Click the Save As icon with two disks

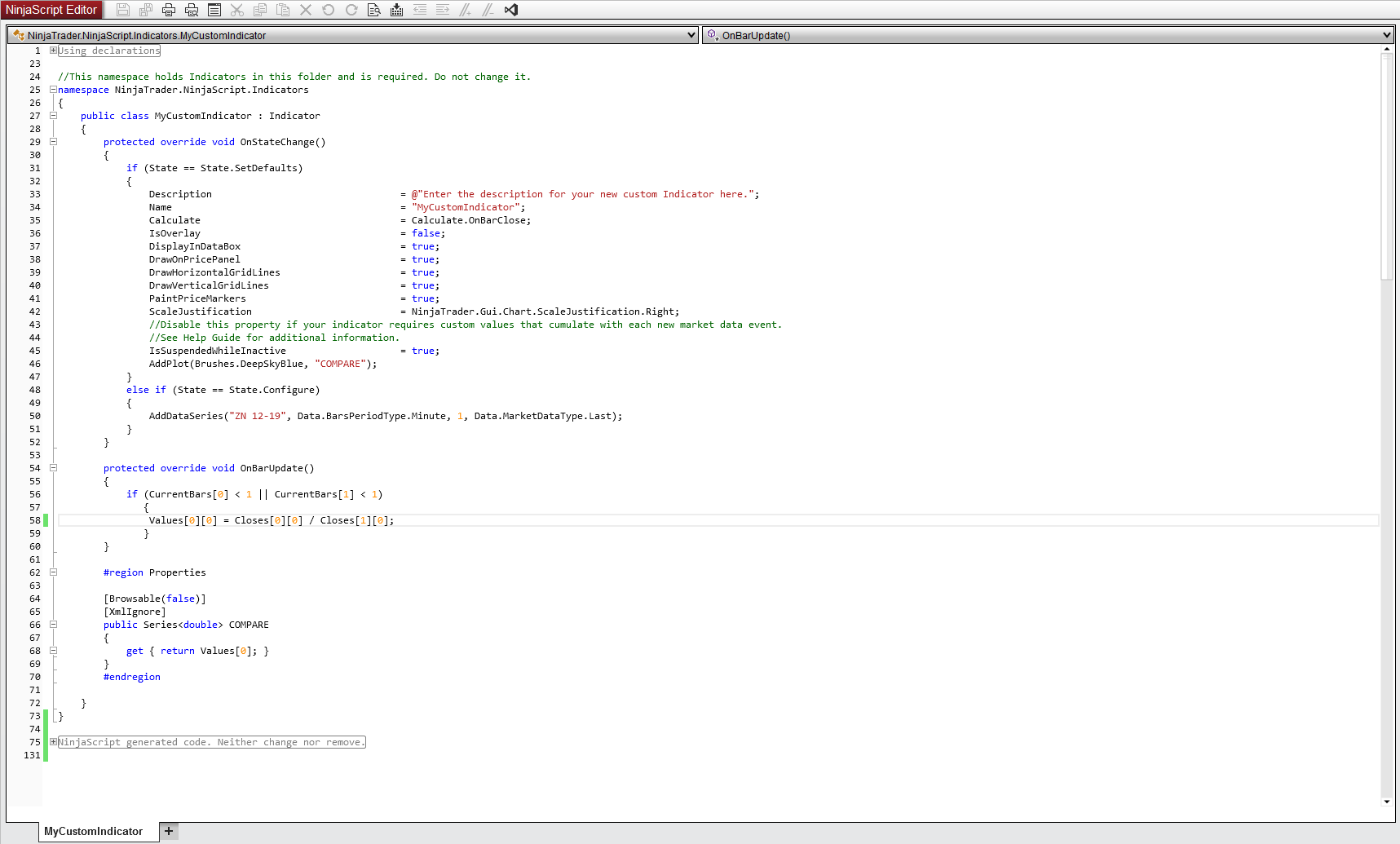(x=146, y=10)
